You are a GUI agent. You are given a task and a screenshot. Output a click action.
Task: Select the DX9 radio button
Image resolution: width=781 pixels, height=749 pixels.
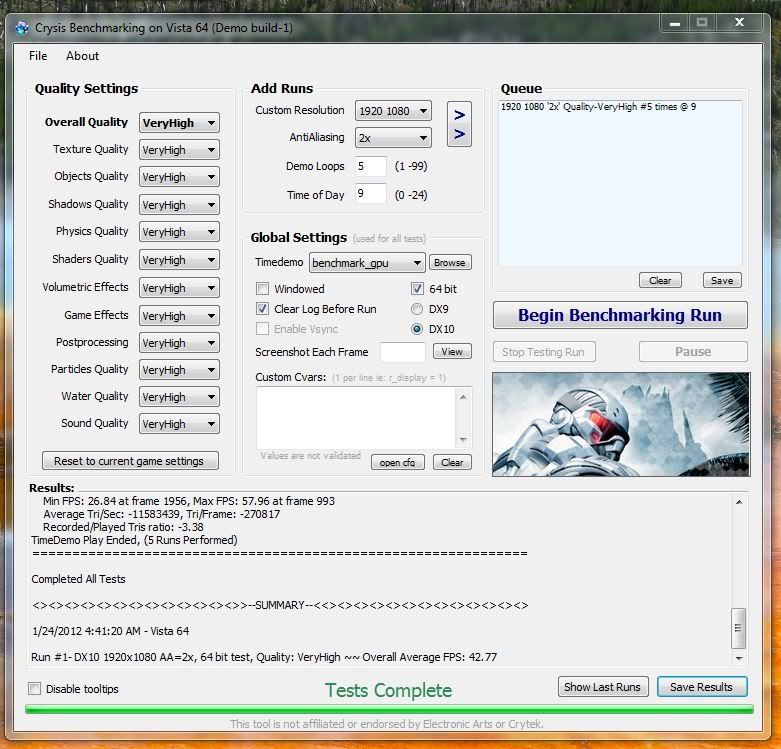[417, 309]
